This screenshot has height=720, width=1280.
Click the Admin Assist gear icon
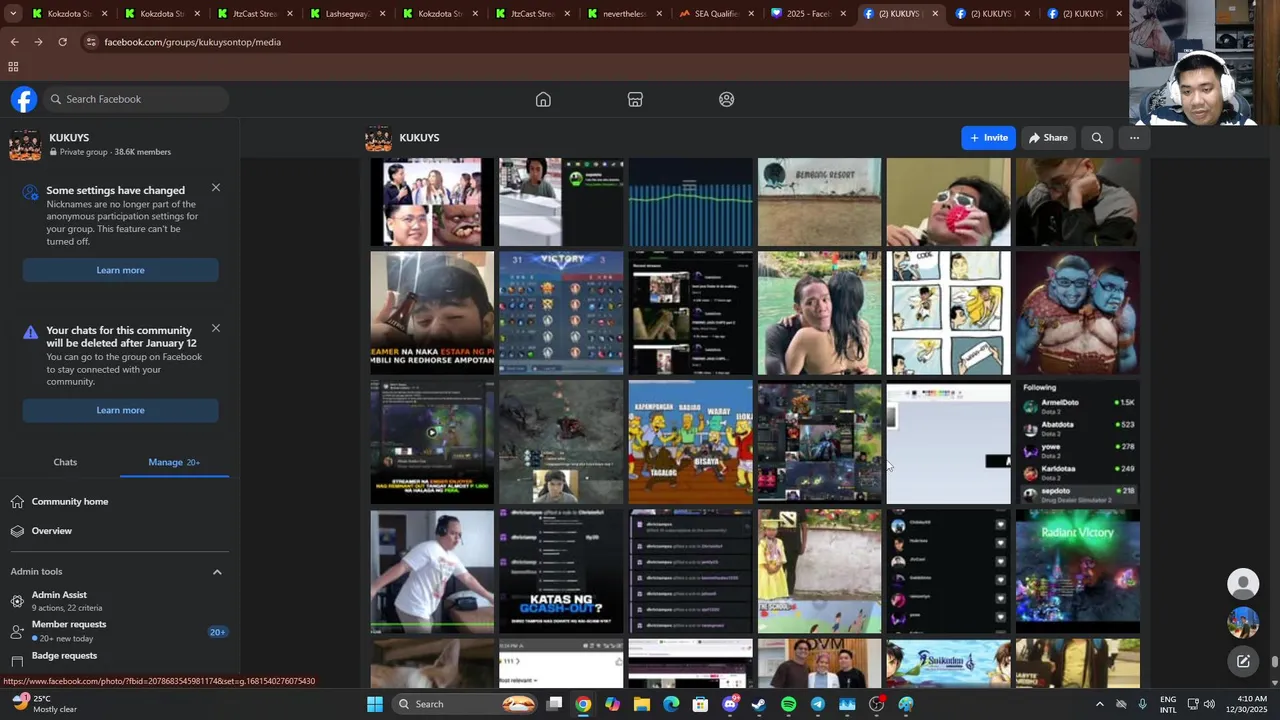pos(17,601)
